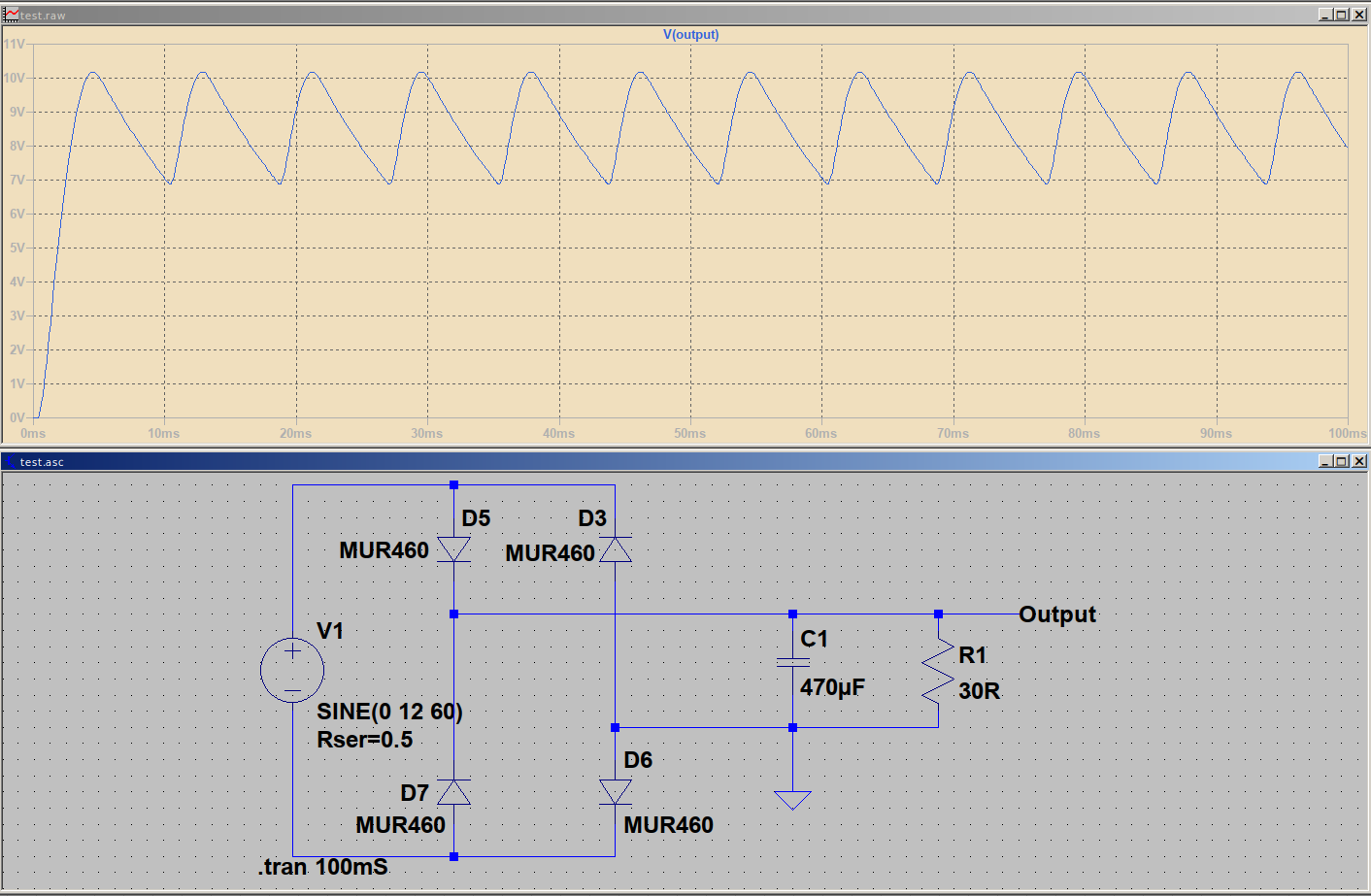
Task: Click the V1 reference designator
Action: point(330,631)
